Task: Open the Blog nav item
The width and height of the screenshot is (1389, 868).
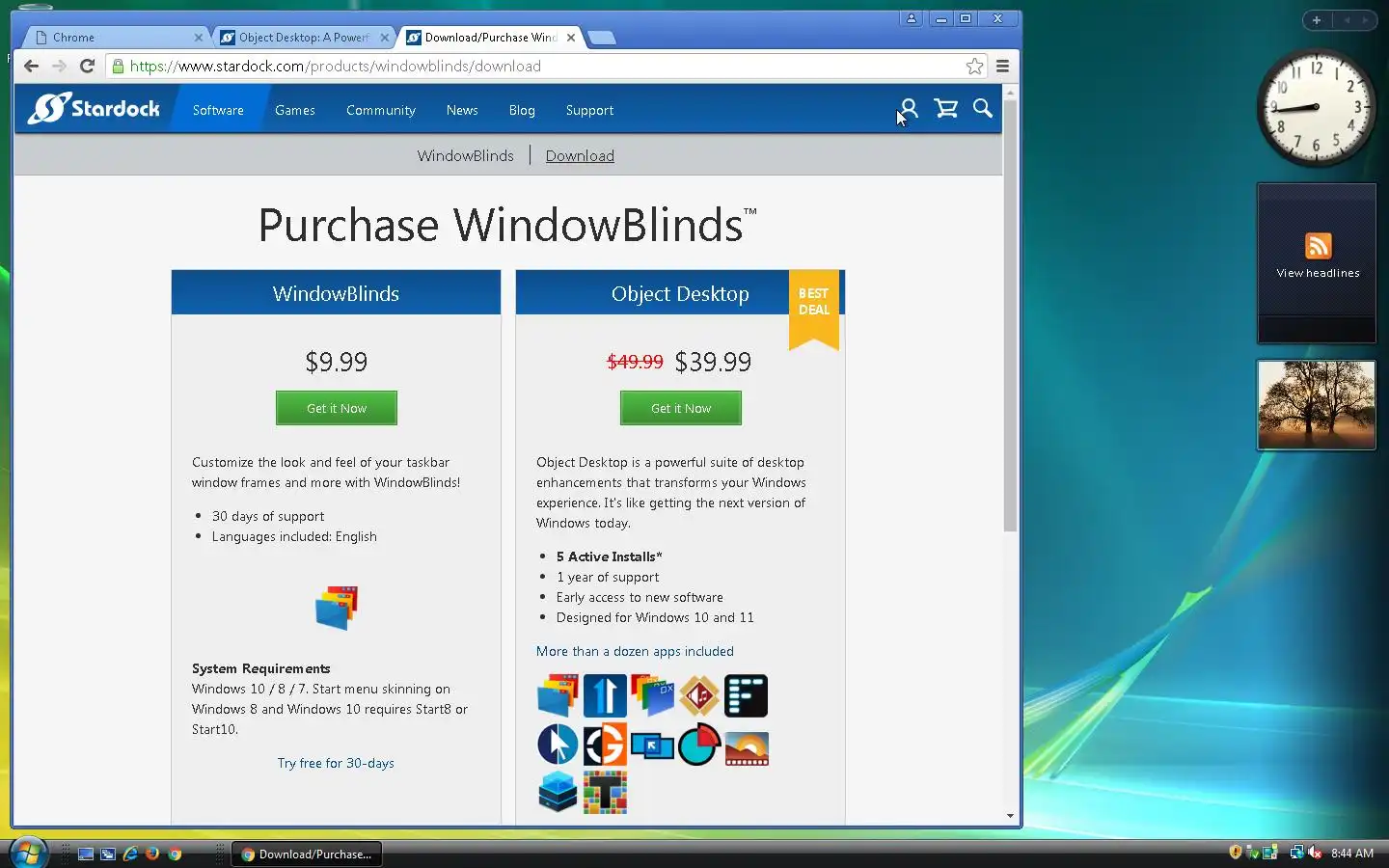Action: (522, 110)
